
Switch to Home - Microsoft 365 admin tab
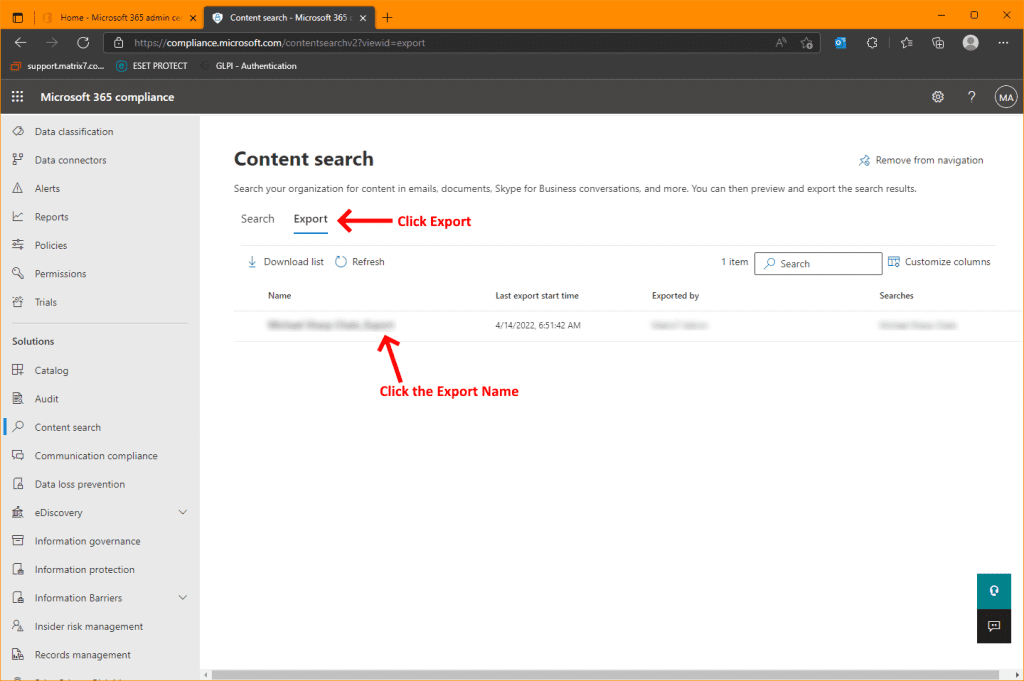(120, 18)
